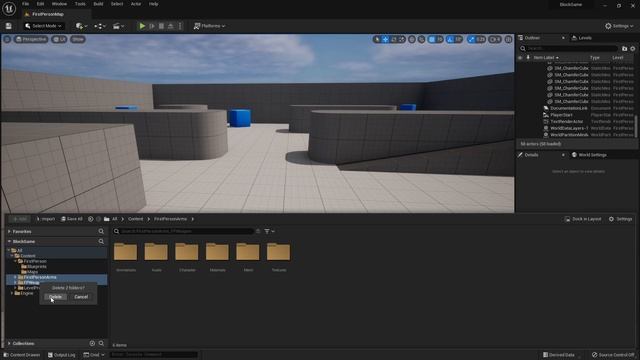
Task: Click Import in Content Browser
Action: pos(46,219)
